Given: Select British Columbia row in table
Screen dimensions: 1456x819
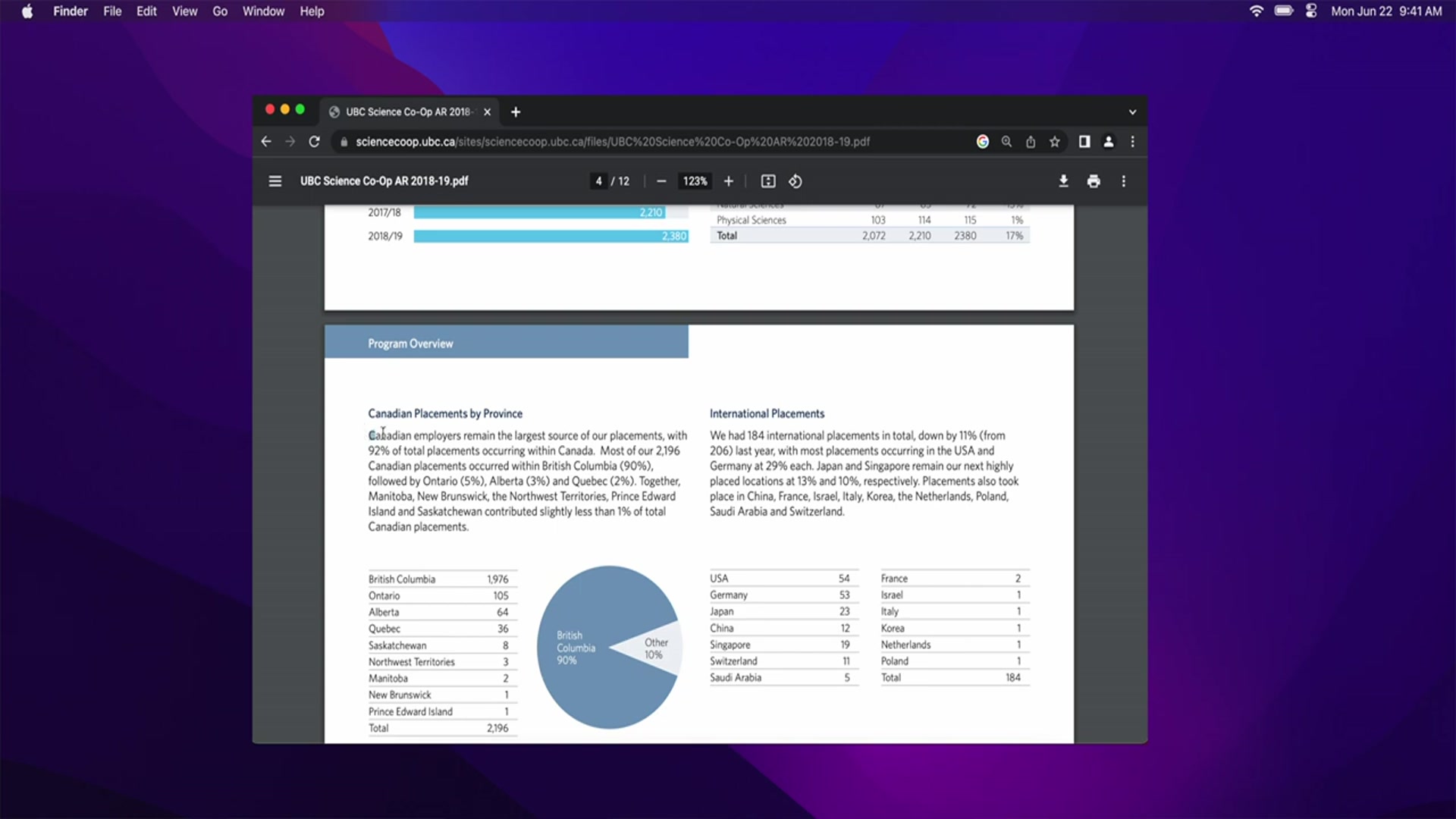Looking at the screenshot, I should tap(442, 579).
